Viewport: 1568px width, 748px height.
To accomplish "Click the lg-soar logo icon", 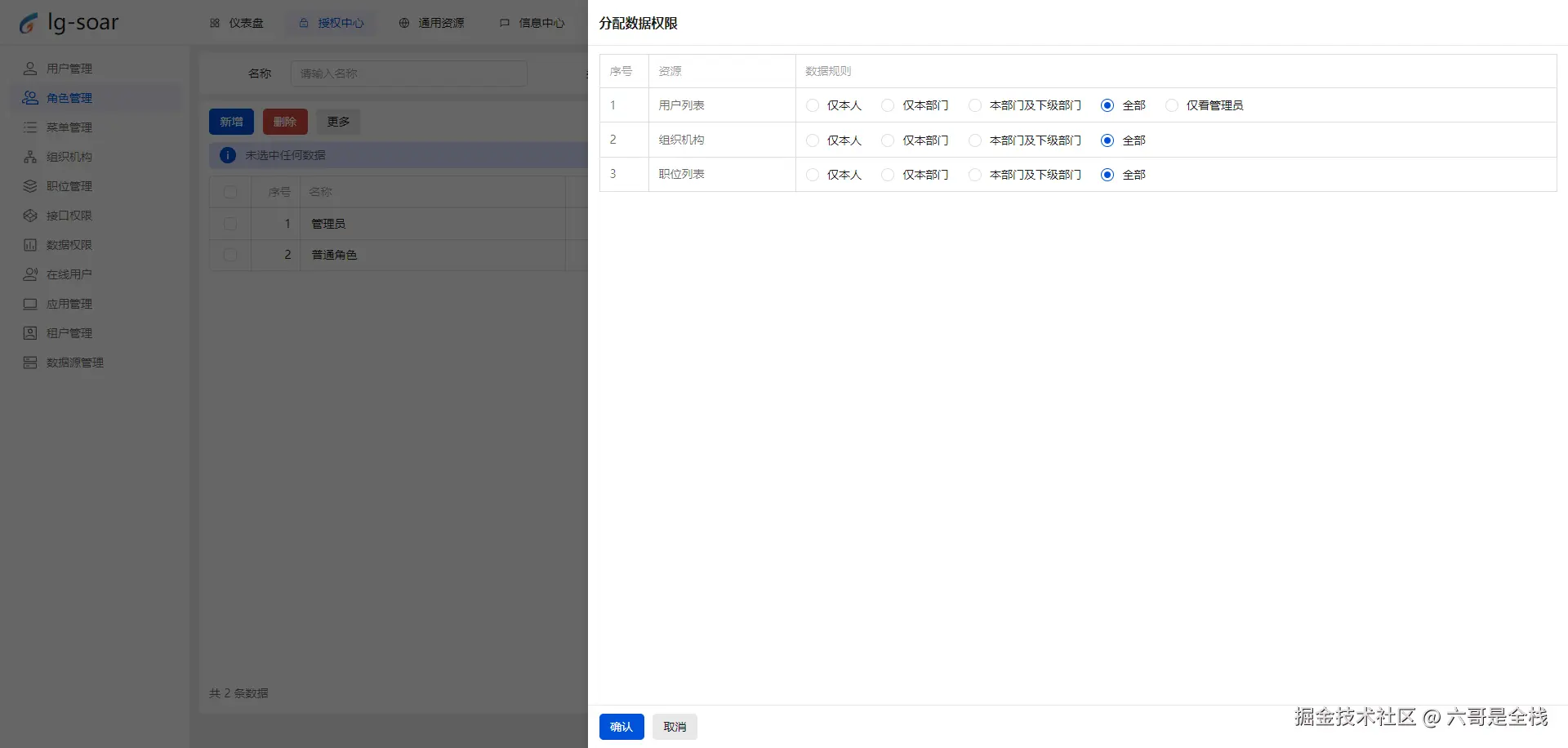I will pos(29,23).
